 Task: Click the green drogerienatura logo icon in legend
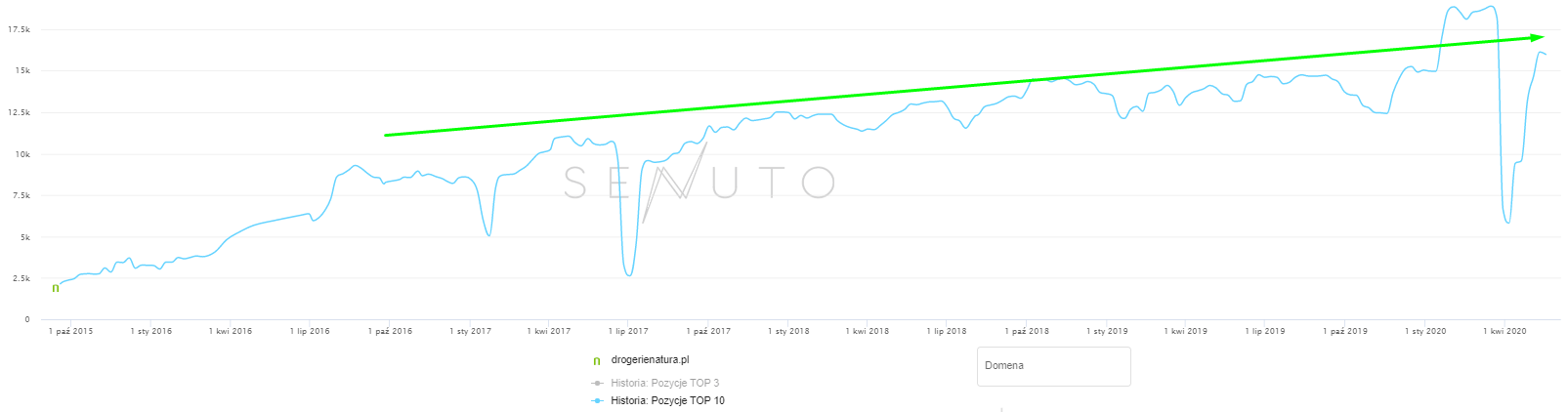click(597, 360)
